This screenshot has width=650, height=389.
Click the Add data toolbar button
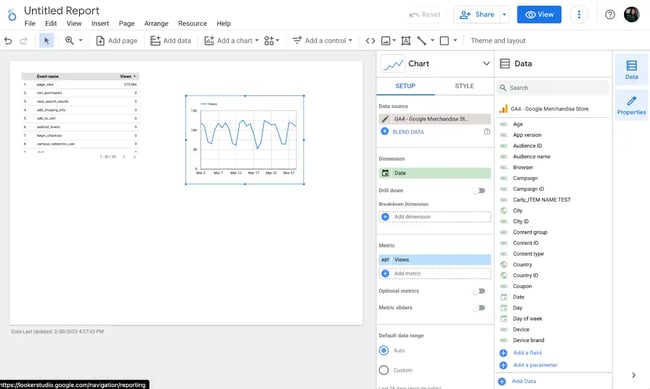point(171,41)
